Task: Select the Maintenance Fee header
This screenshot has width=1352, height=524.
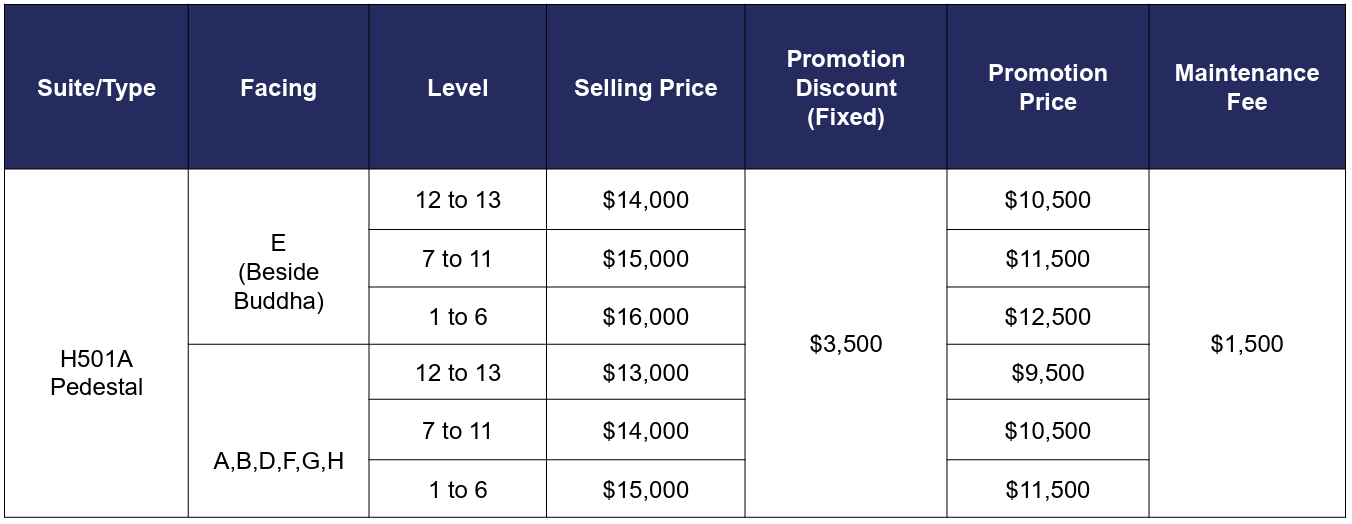Action: pyautogui.click(x=1246, y=87)
